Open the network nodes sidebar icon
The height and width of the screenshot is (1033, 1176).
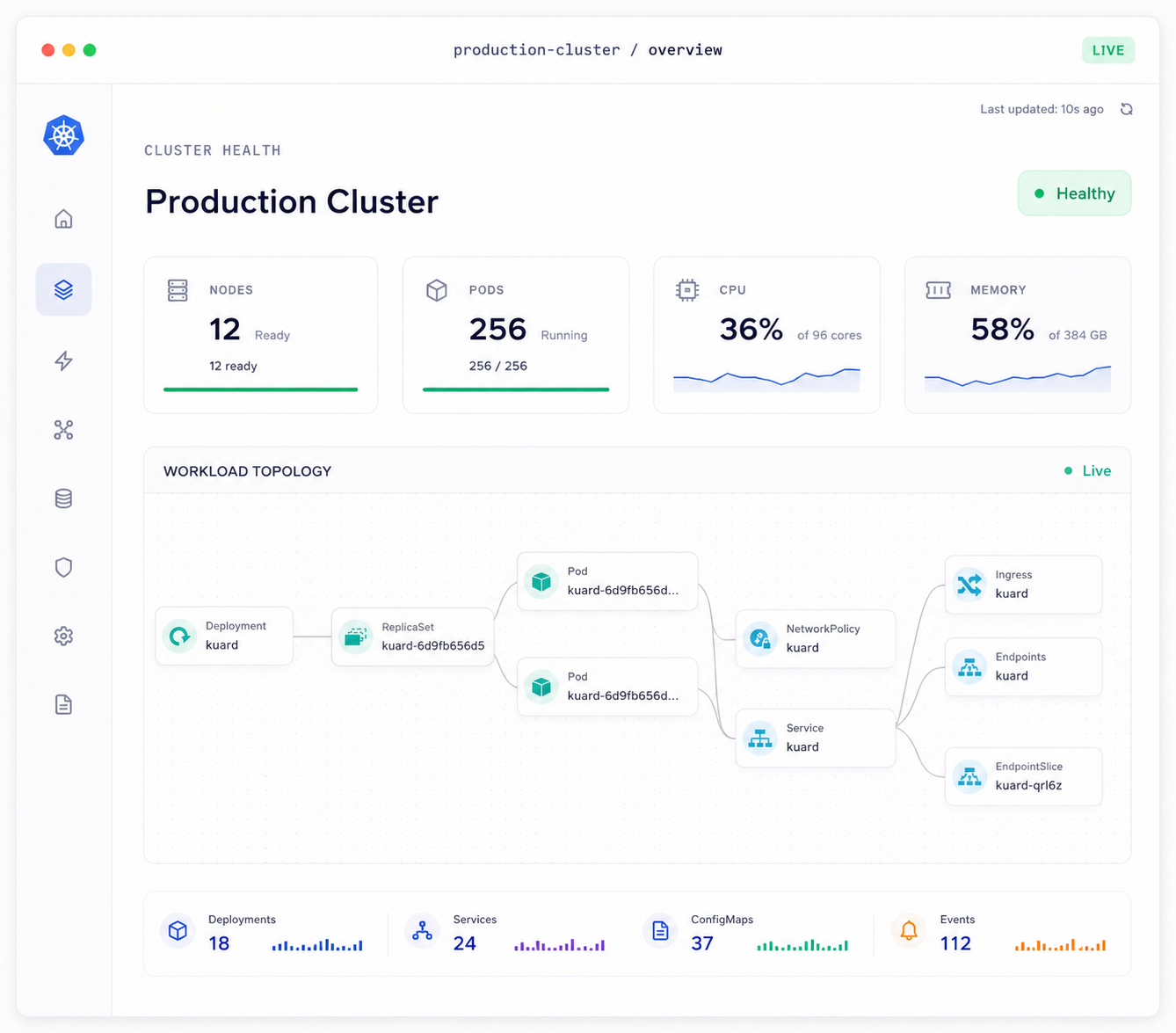pyautogui.click(x=63, y=430)
